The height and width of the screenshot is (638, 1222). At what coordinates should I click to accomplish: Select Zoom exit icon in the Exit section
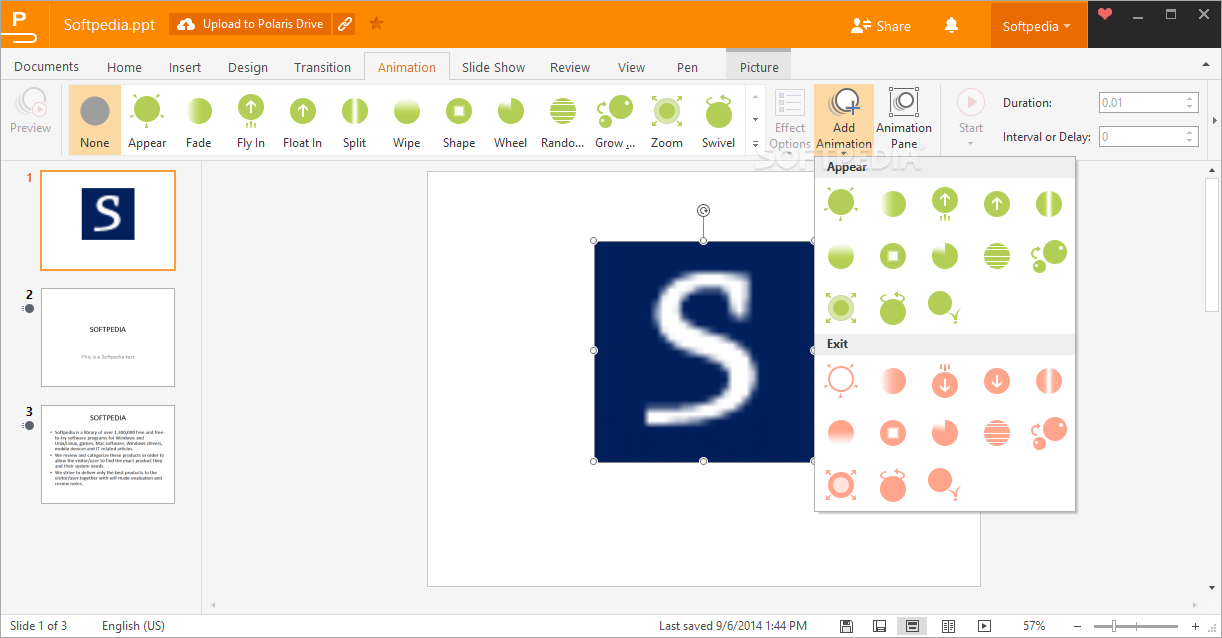point(841,485)
